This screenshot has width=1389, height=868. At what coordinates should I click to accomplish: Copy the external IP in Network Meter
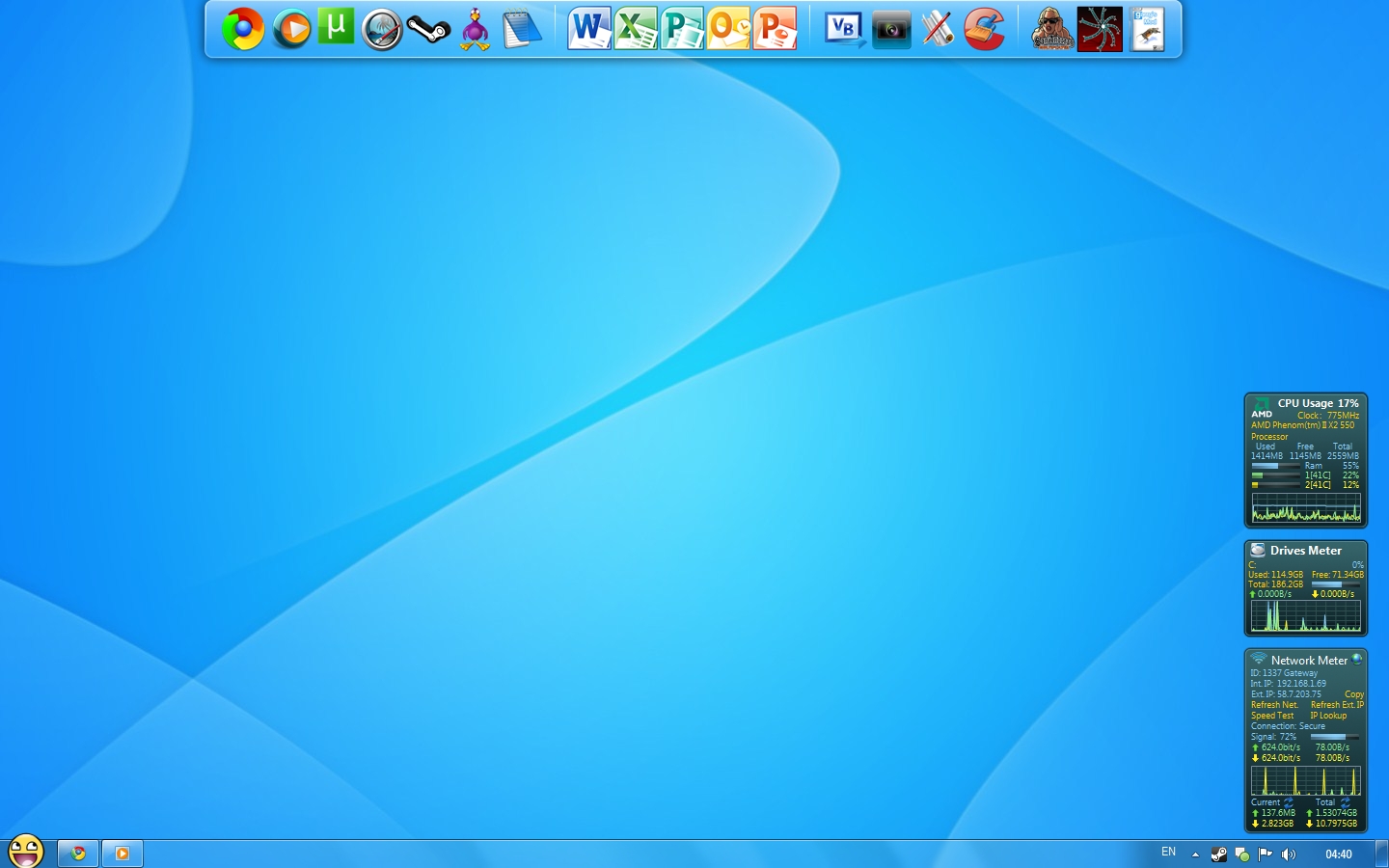1354,694
